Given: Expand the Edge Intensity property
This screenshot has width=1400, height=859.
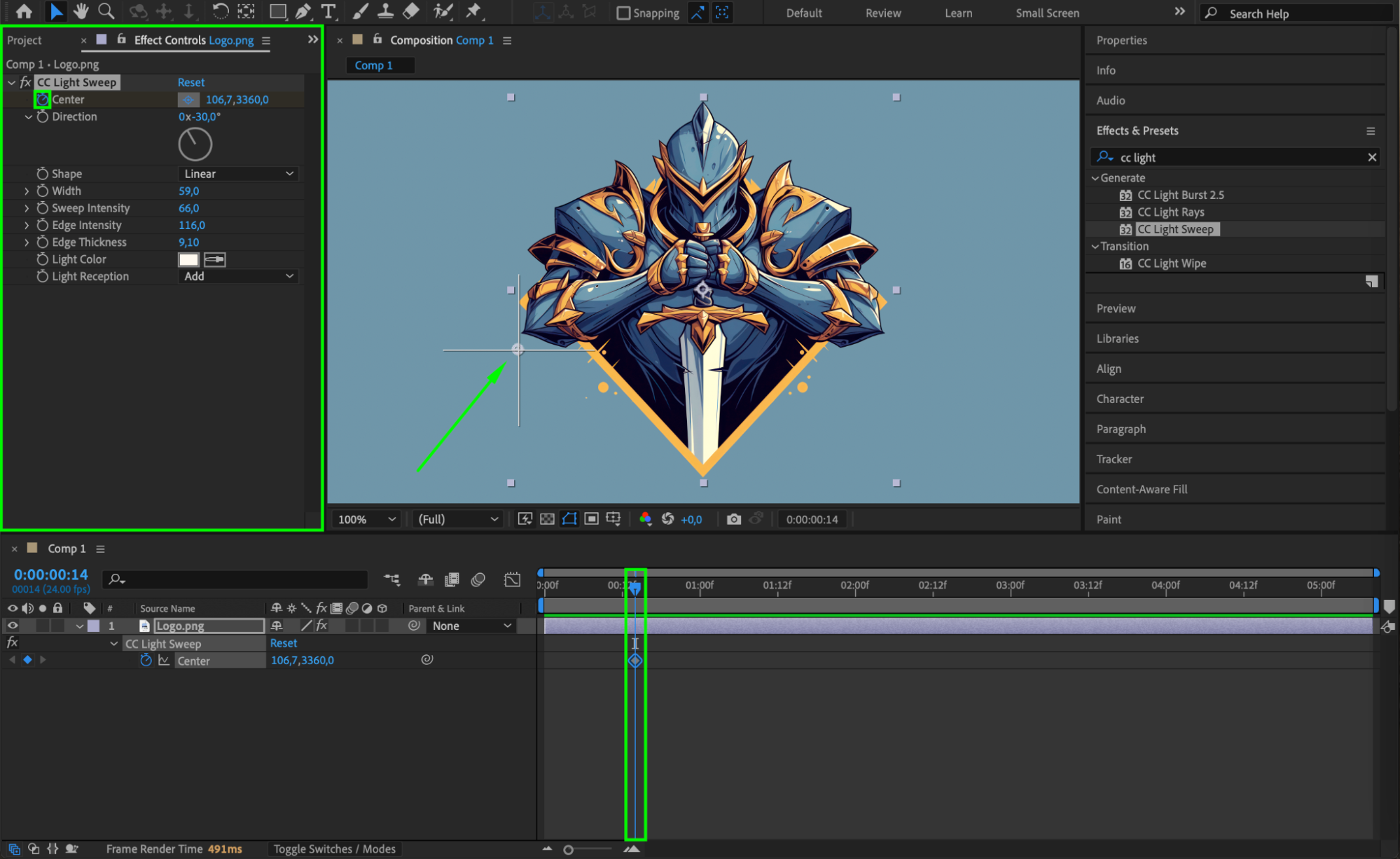Looking at the screenshot, I should click(x=27, y=225).
